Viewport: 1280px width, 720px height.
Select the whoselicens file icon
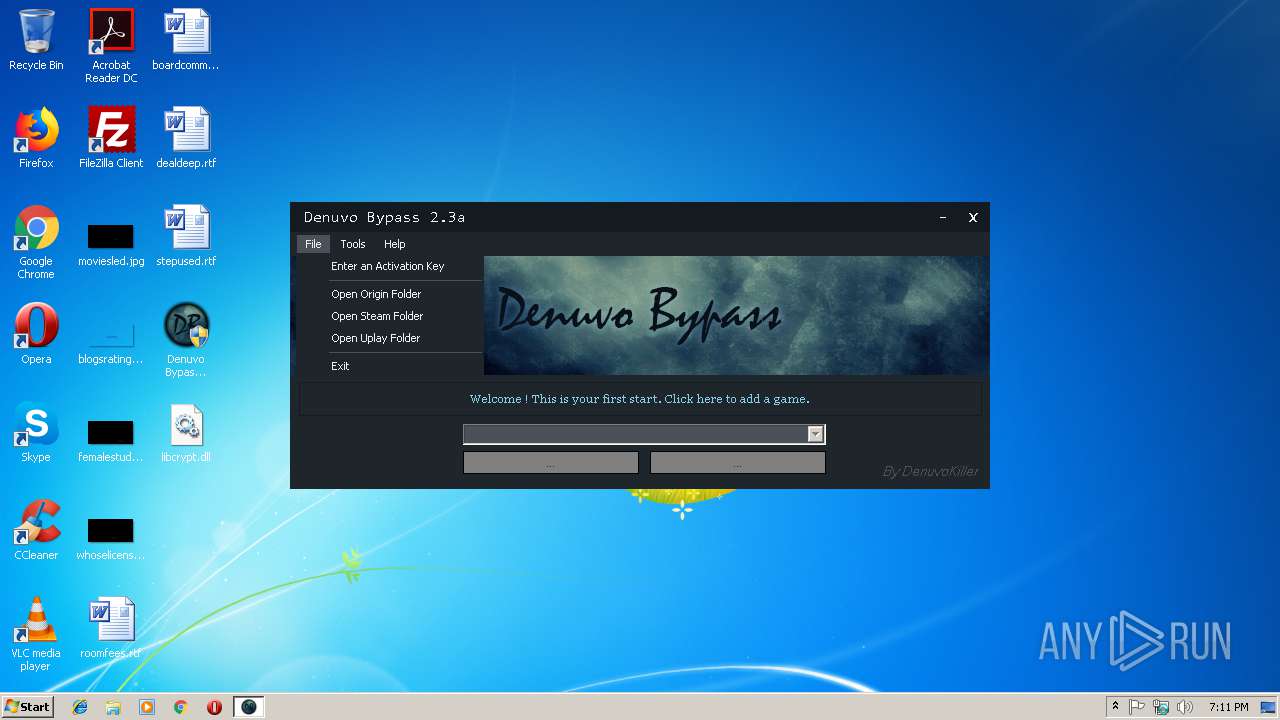[111, 538]
